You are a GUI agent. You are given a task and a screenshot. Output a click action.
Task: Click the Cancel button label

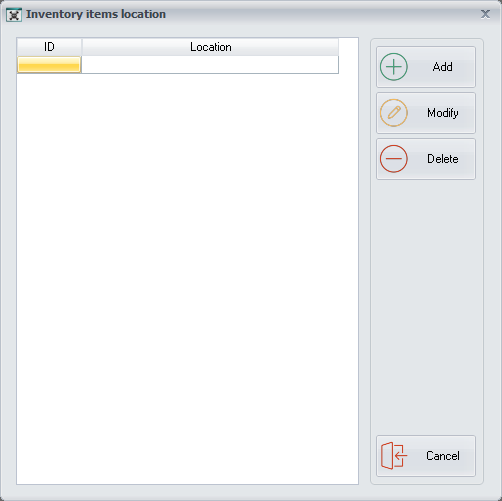click(443, 456)
